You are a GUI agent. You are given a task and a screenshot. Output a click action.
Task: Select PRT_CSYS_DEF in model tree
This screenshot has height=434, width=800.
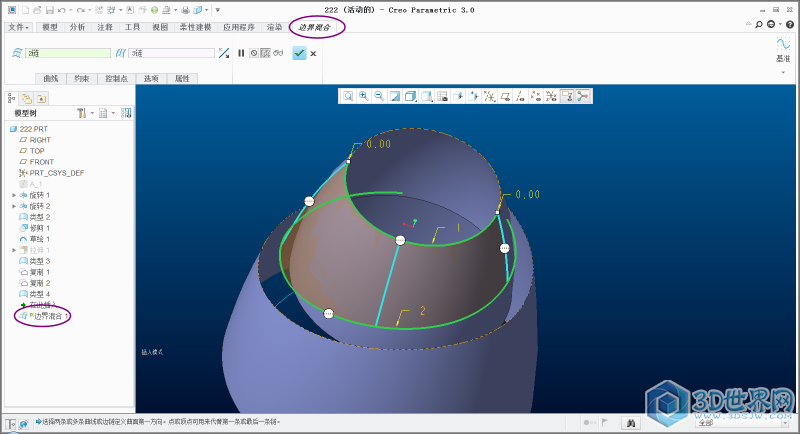(52, 173)
